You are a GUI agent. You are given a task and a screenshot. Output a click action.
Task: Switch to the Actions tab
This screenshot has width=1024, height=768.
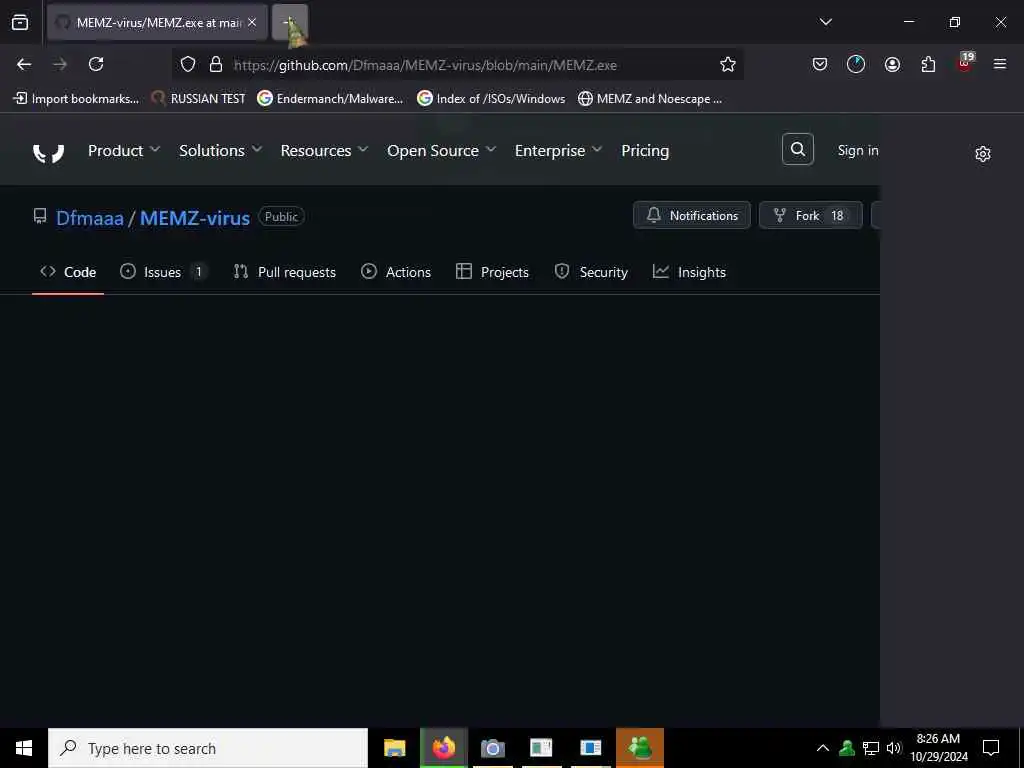tap(396, 272)
